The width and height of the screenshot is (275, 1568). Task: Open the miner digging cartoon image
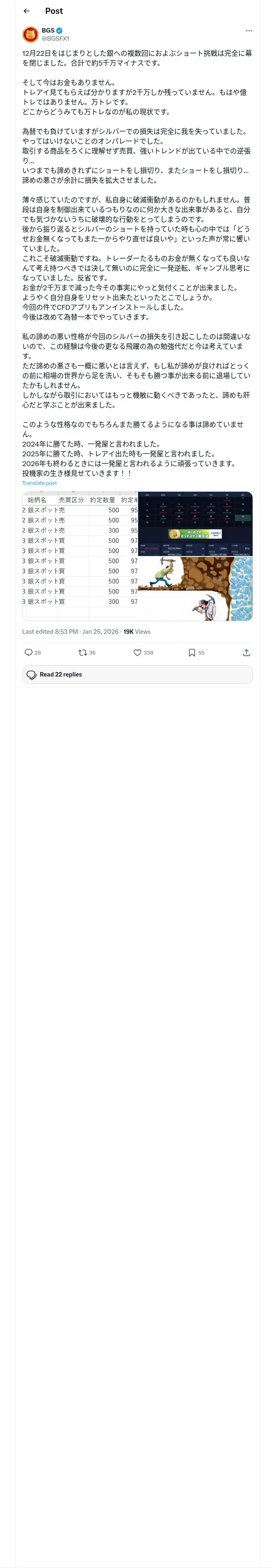(x=196, y=589)
